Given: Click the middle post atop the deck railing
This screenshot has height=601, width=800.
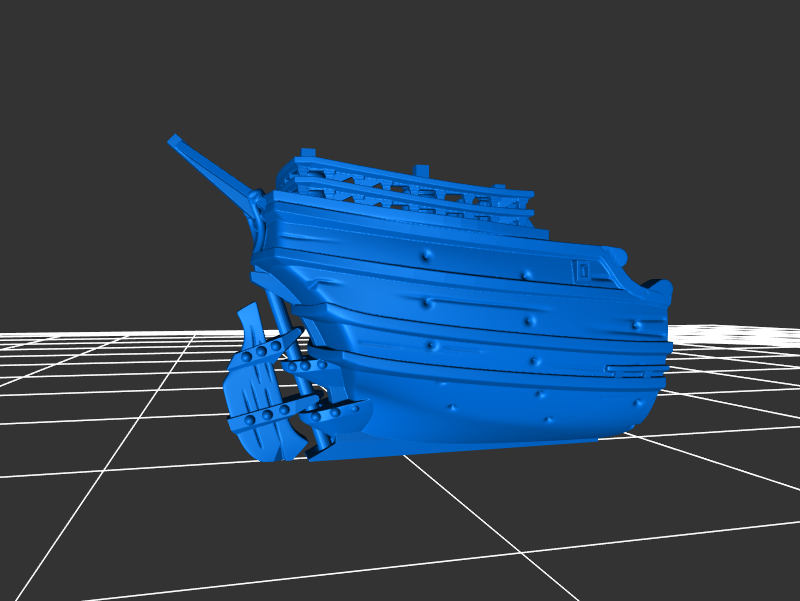Looking at the screenshot, I should coord(422,170).
